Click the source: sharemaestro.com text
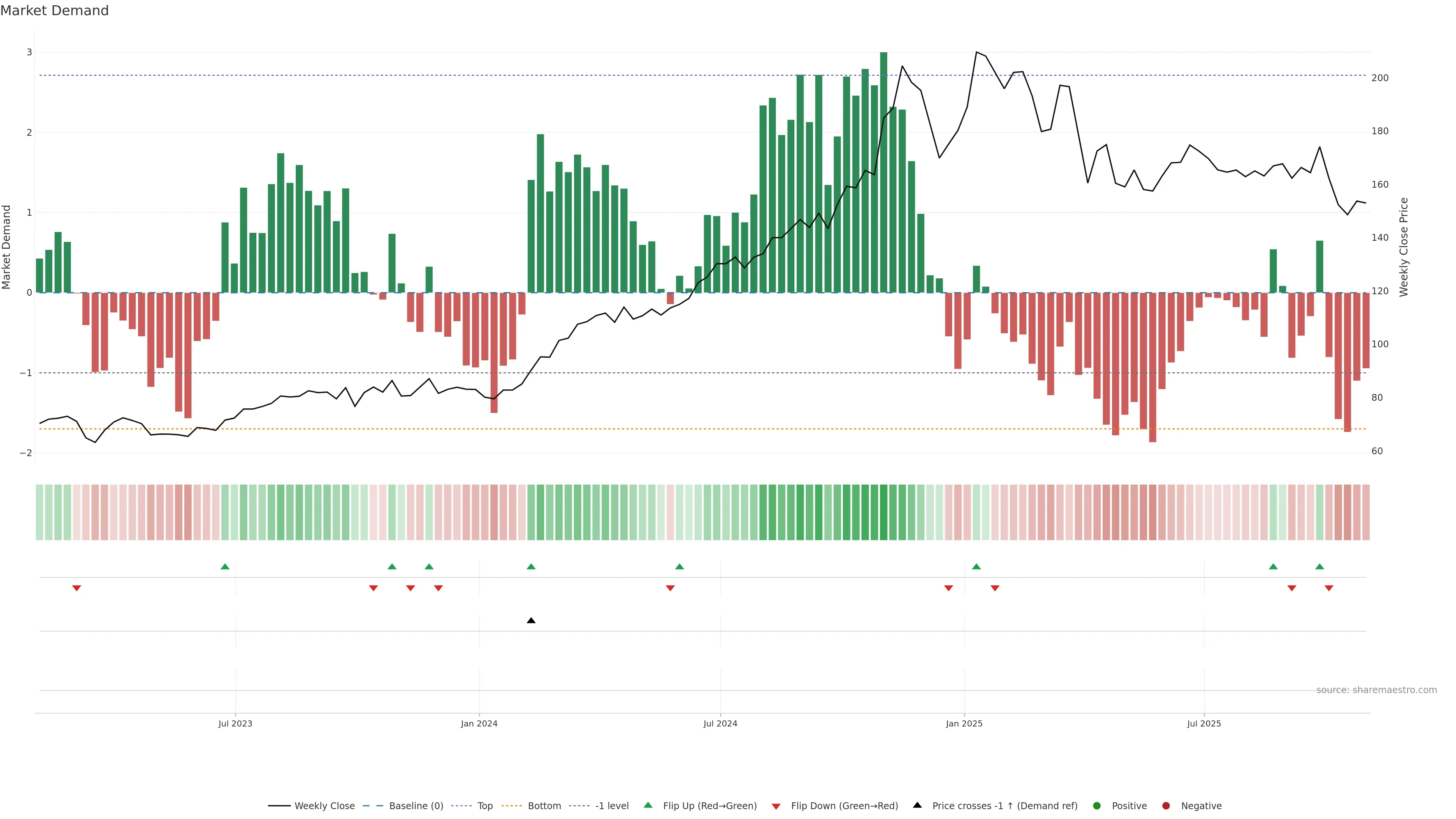This screenshot has width=1456, height=819. tap(1376, 690)
